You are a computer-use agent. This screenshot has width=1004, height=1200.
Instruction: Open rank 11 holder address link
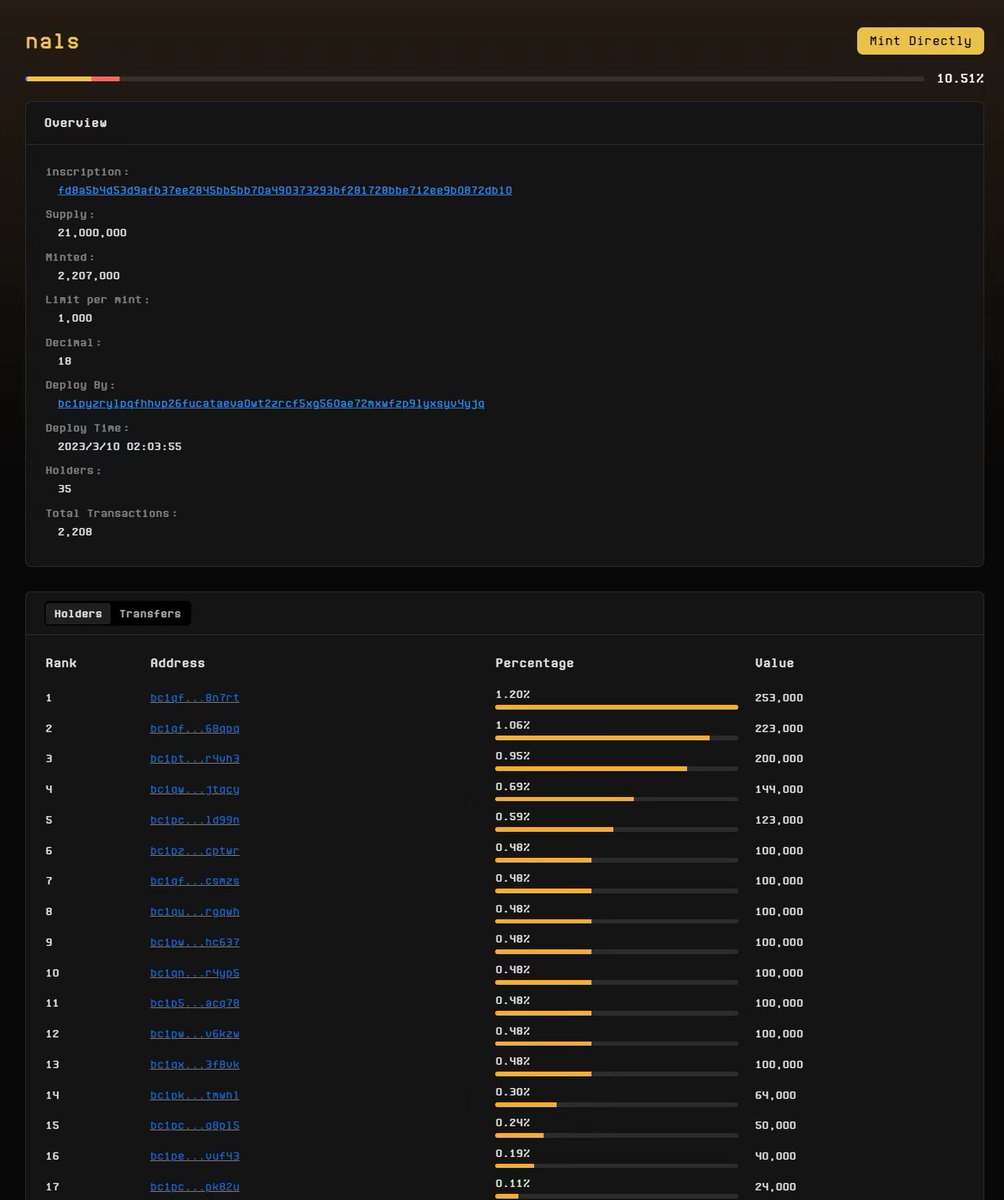click(195, 1003)
